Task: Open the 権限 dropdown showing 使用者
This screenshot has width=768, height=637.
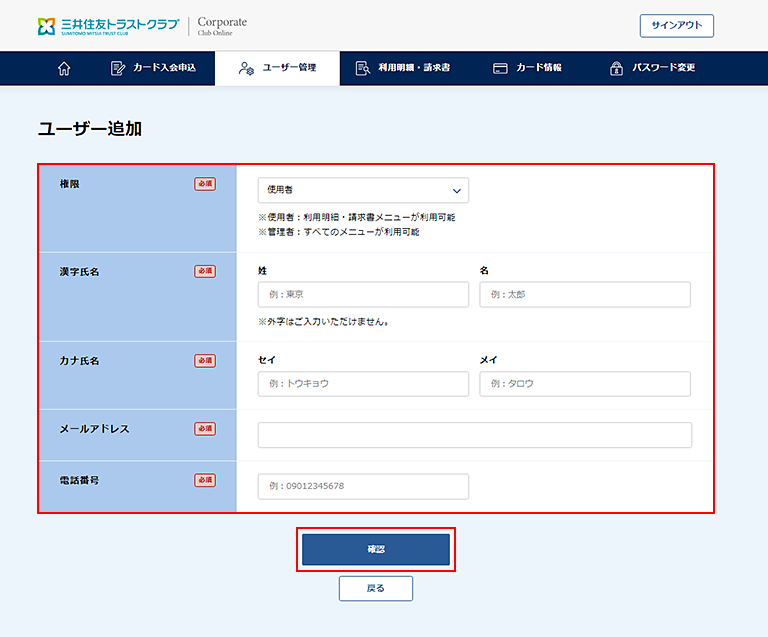Action: point(363,190)
